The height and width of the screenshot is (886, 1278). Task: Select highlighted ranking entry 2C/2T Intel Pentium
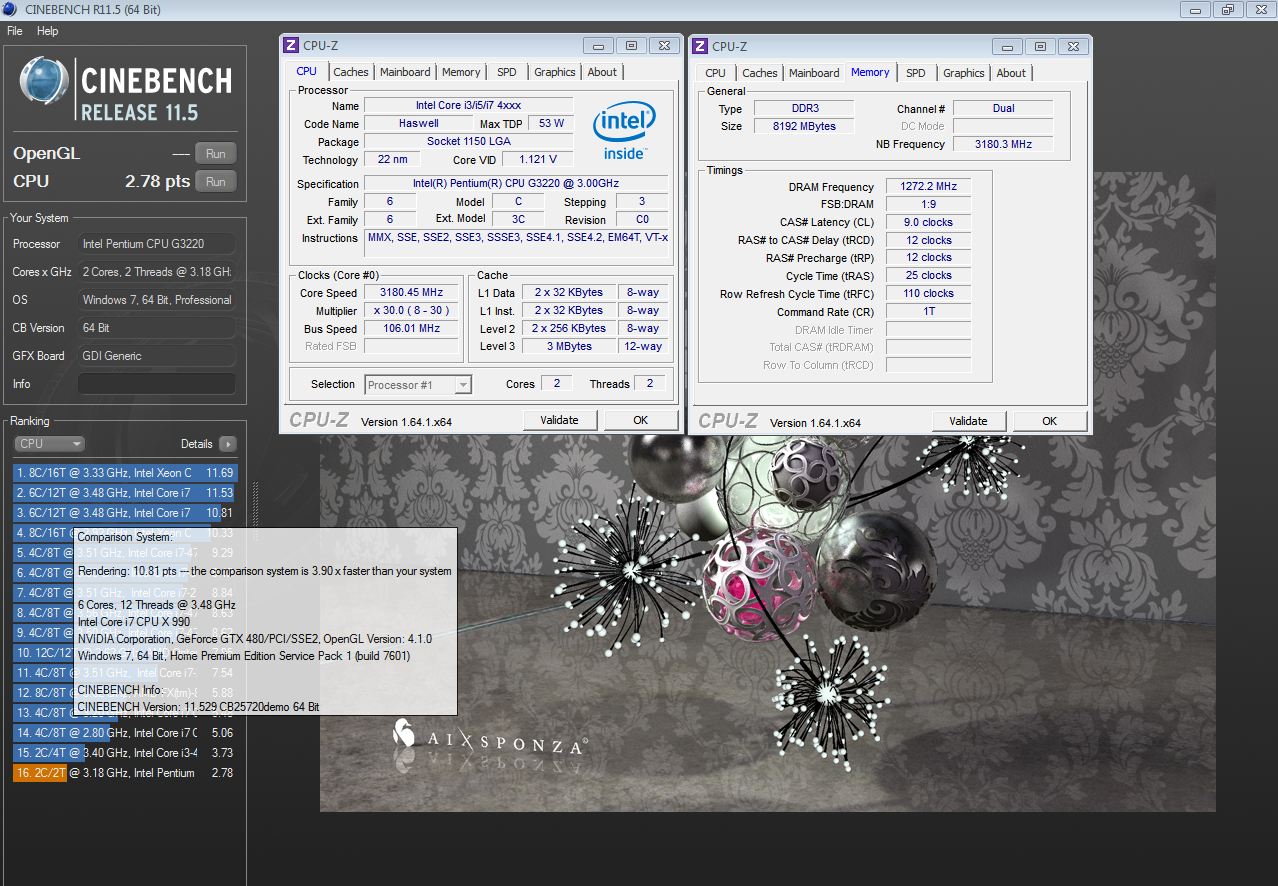click(124, 773)
